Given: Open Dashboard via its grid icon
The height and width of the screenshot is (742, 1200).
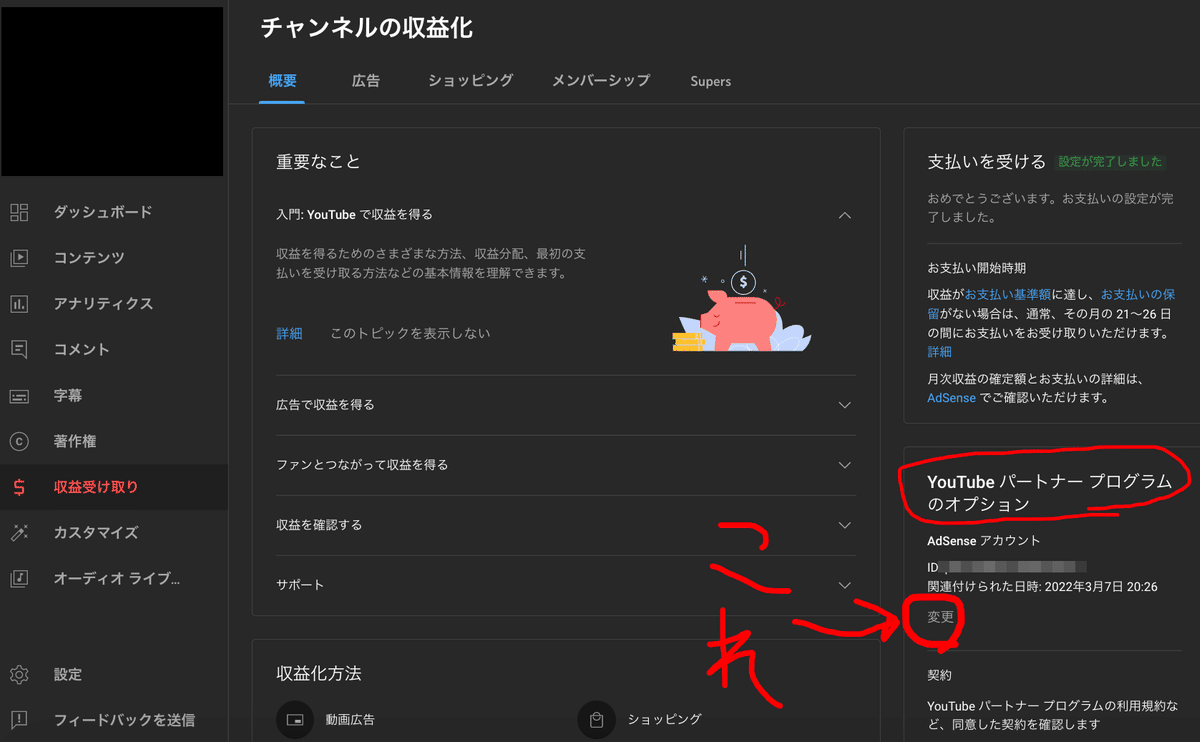Looking at the screenshot, I should pyautogui.click(x=19, y=212).
